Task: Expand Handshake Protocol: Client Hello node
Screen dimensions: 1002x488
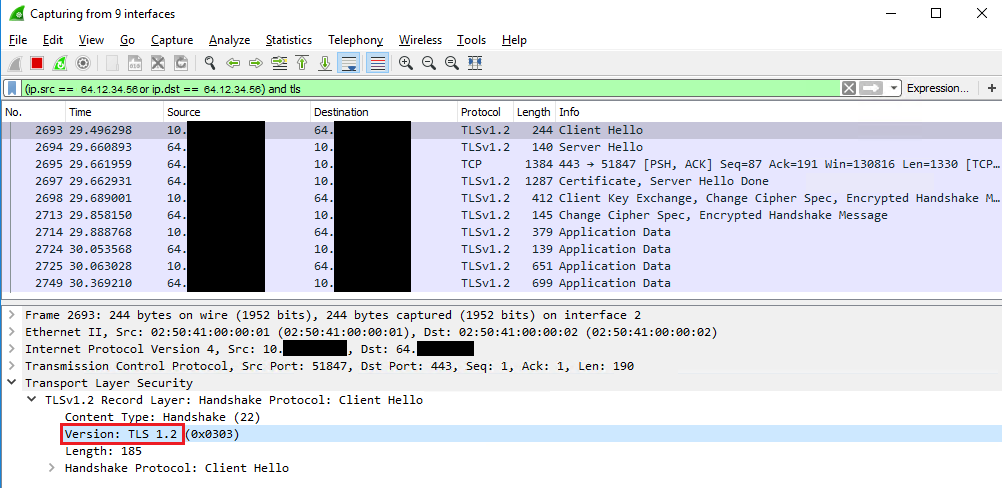Action: [x=52, y=468]
